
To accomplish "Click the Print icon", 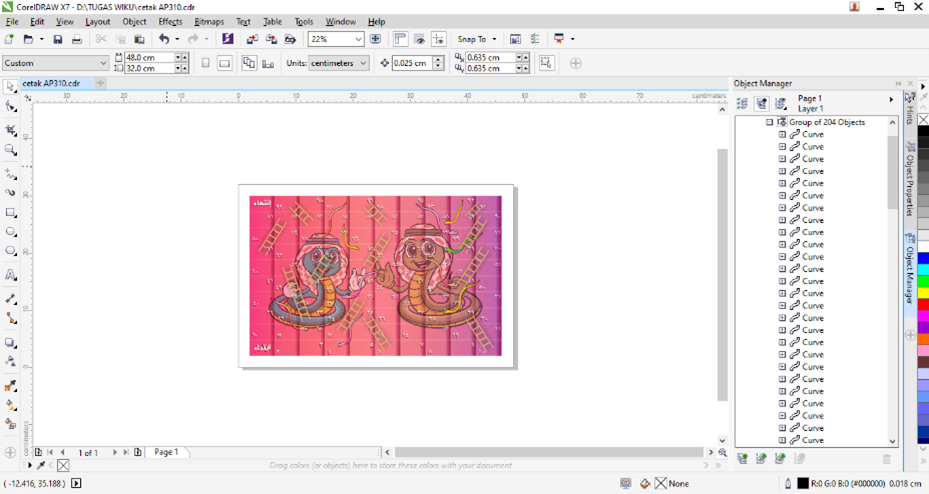I will pyautogui.click(x=77, y=39).
